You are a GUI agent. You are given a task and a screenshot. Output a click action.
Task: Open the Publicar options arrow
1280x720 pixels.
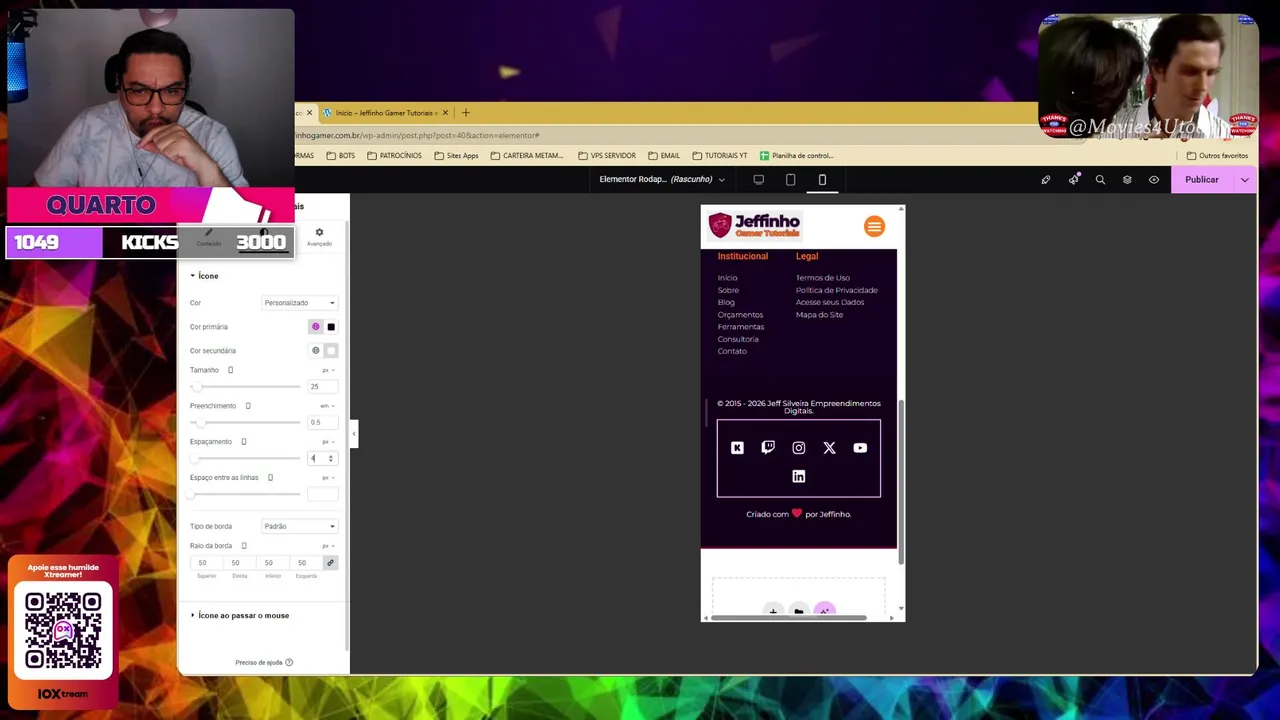[x=1245, y=180]
